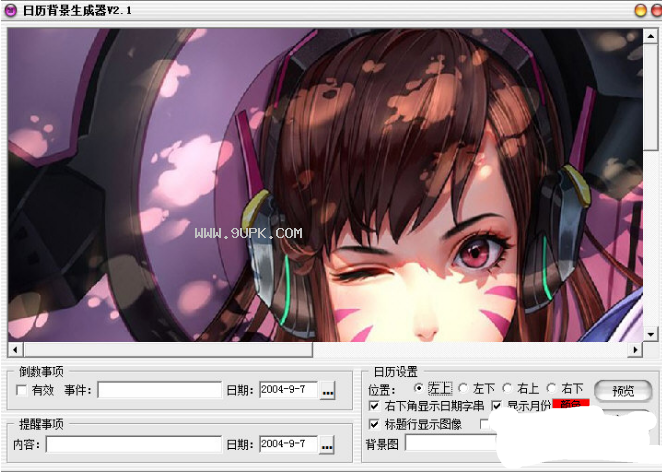Click the 倒数事项 date field 2004-9-7
This screenshot has width=662, height=472.
coord(288,390)
